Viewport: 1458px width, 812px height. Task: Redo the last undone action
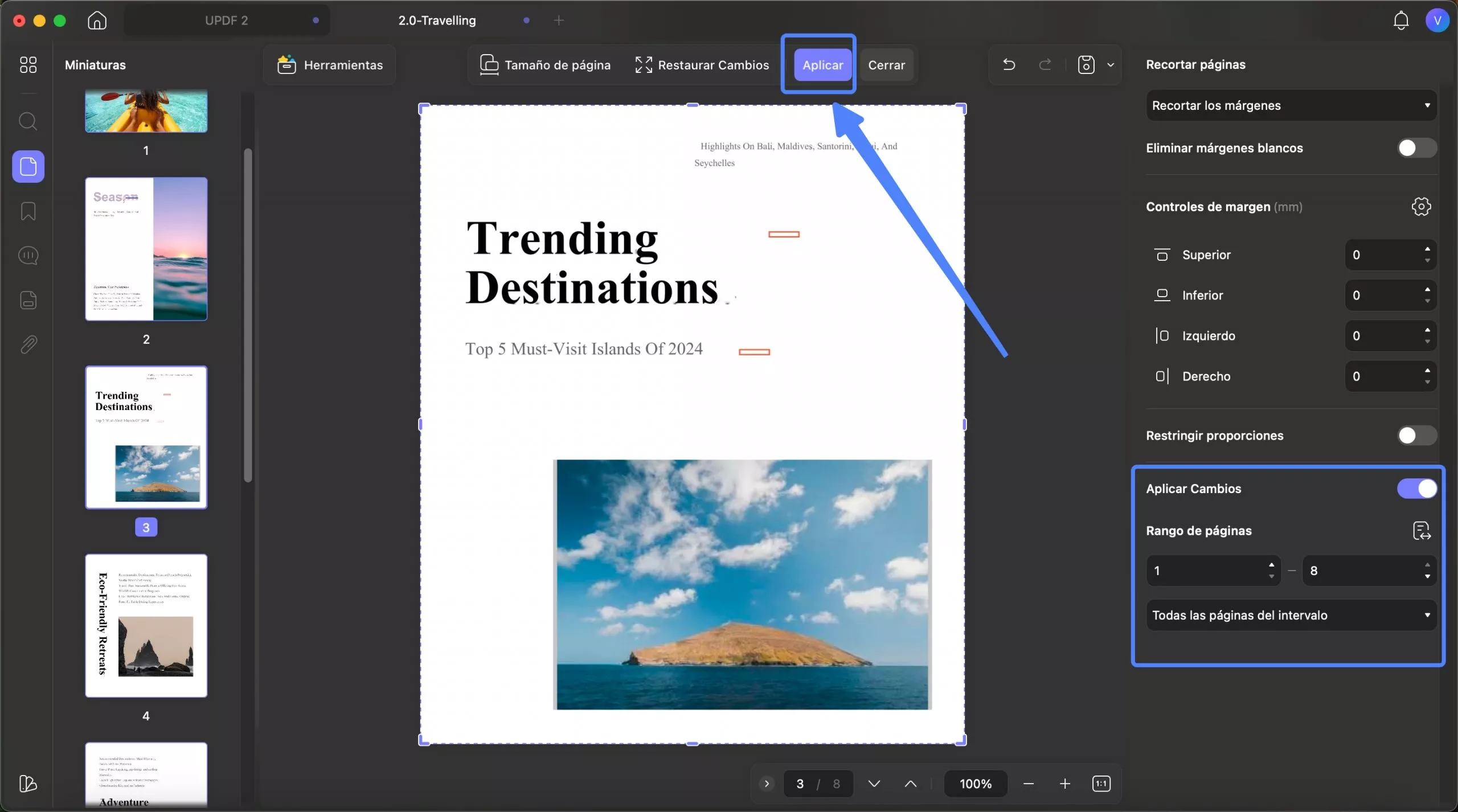[1045, 64]
